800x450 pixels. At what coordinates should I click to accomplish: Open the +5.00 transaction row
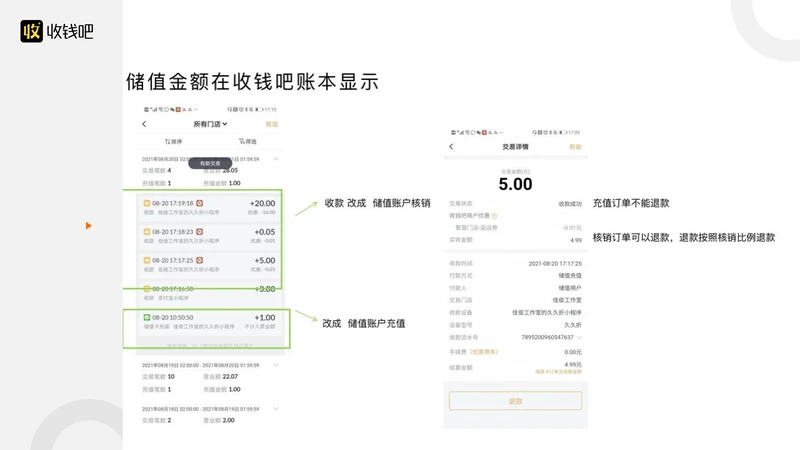point(210,264)
